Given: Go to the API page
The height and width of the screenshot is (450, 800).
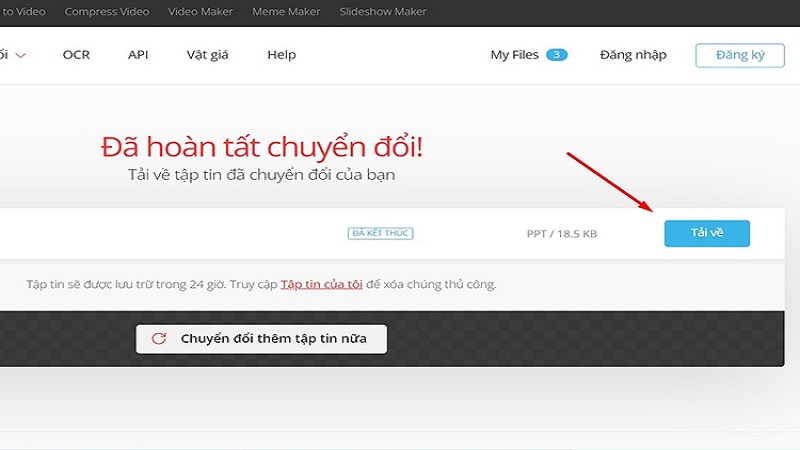Looking at the screenshot, I should [138, 55].
